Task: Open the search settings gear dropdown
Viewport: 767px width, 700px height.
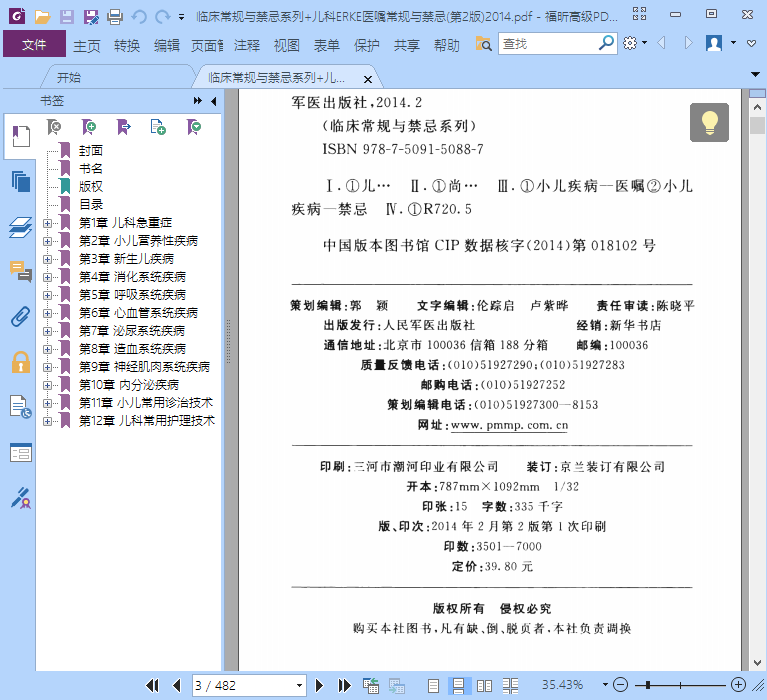Action: tap(635, 43)
